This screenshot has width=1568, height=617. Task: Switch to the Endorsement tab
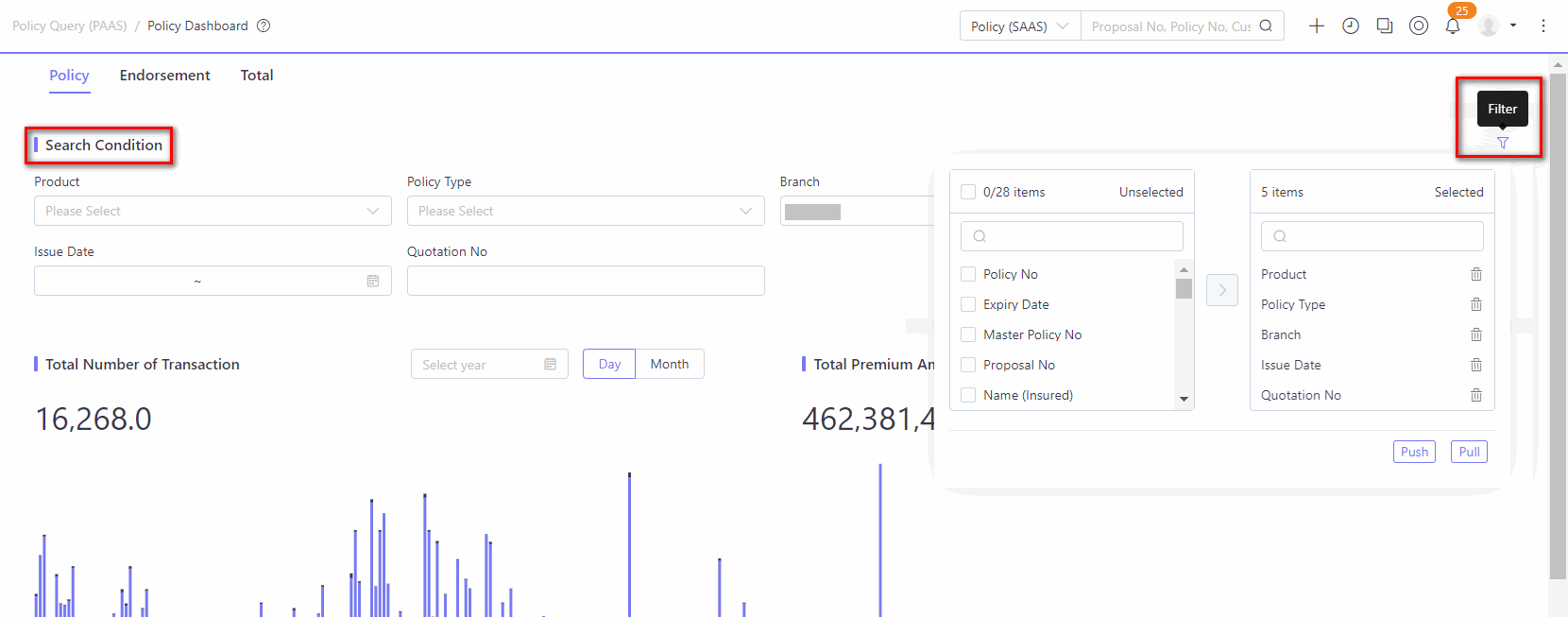point(165,76)
